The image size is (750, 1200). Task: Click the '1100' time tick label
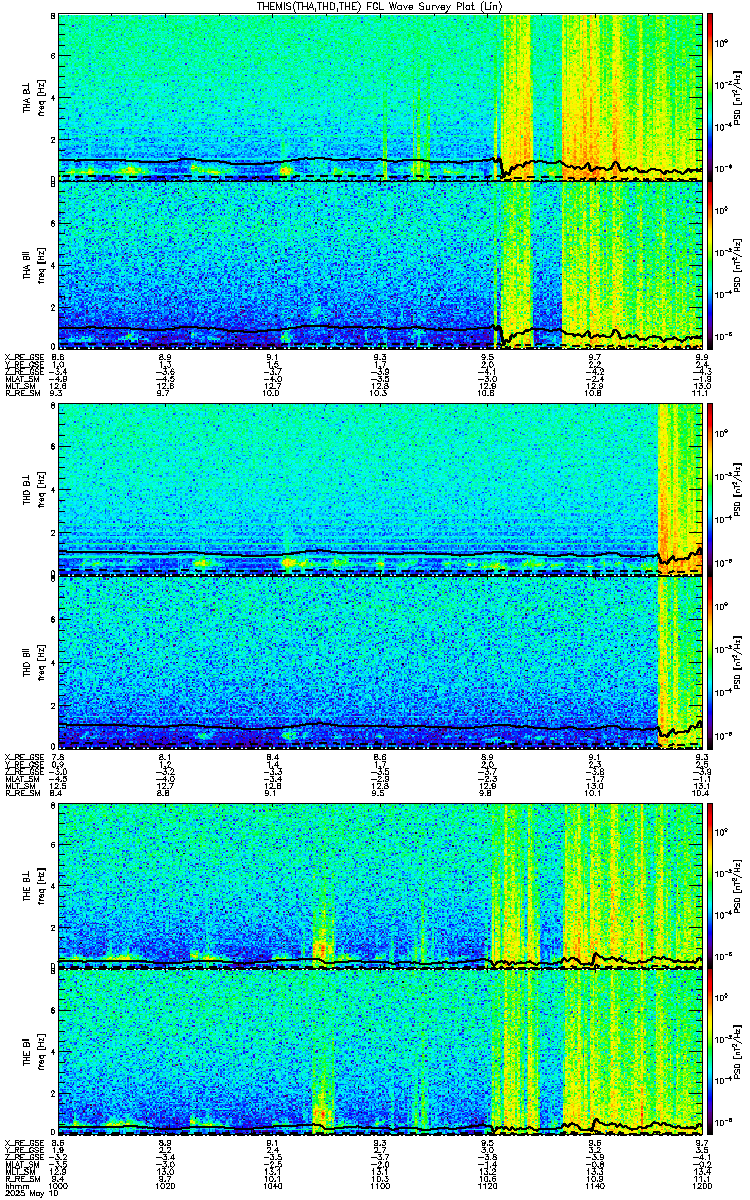click(x=380, y=1186)
